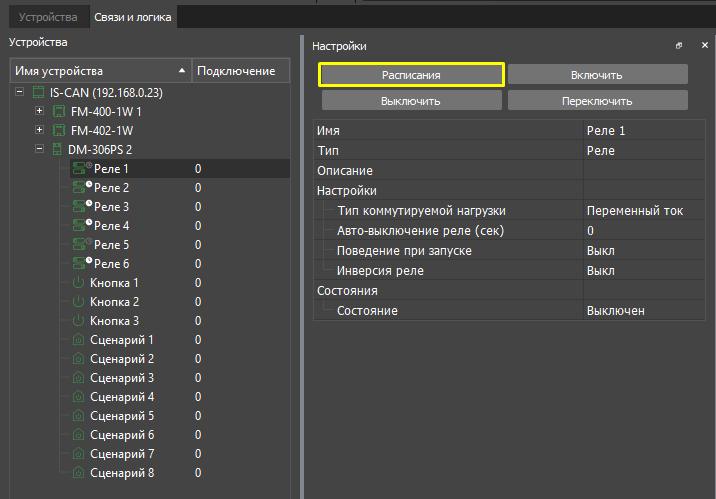The height and width of the screenshot is (499, 716).
Task: Select the Реле 4 relay icon
Action: (x=80, y=226)
